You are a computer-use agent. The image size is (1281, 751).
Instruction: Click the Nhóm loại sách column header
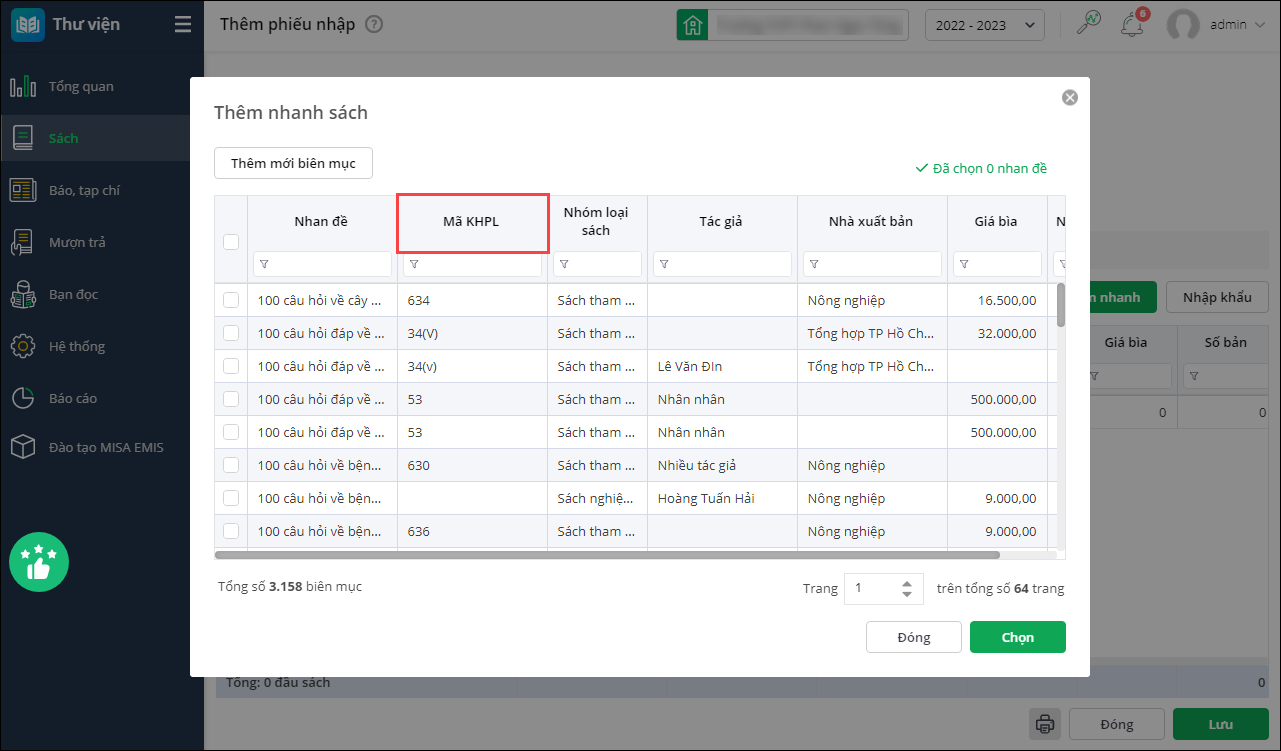click(x=597, y=222)
